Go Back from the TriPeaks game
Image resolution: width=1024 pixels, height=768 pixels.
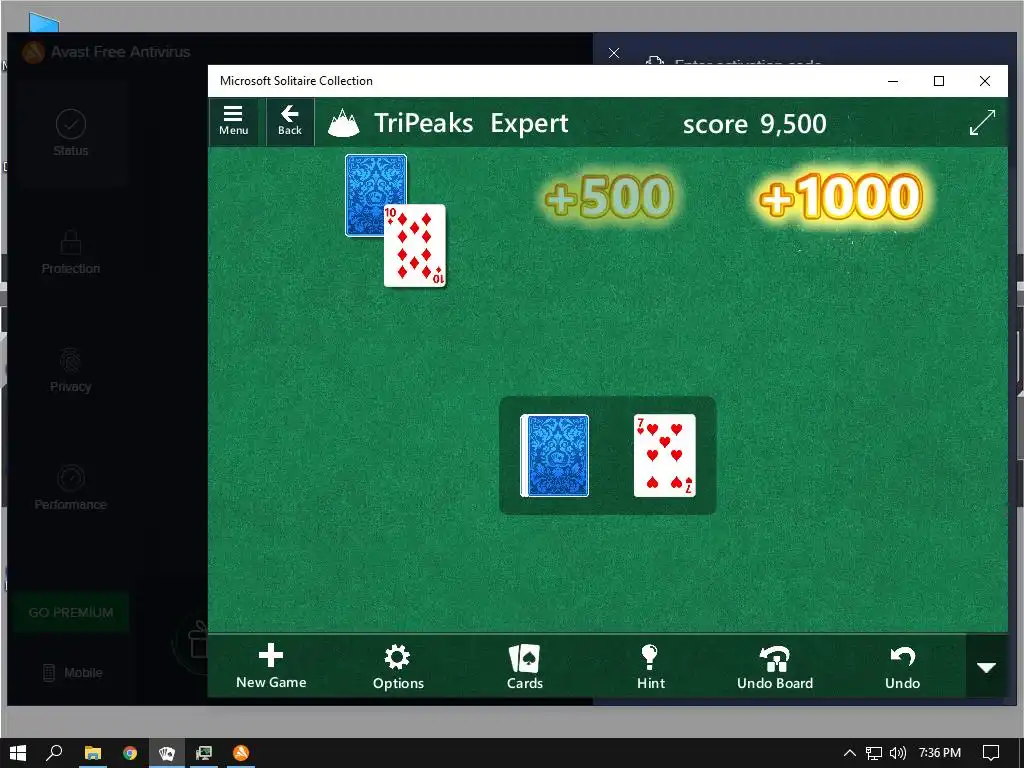(x=290, y=121)
